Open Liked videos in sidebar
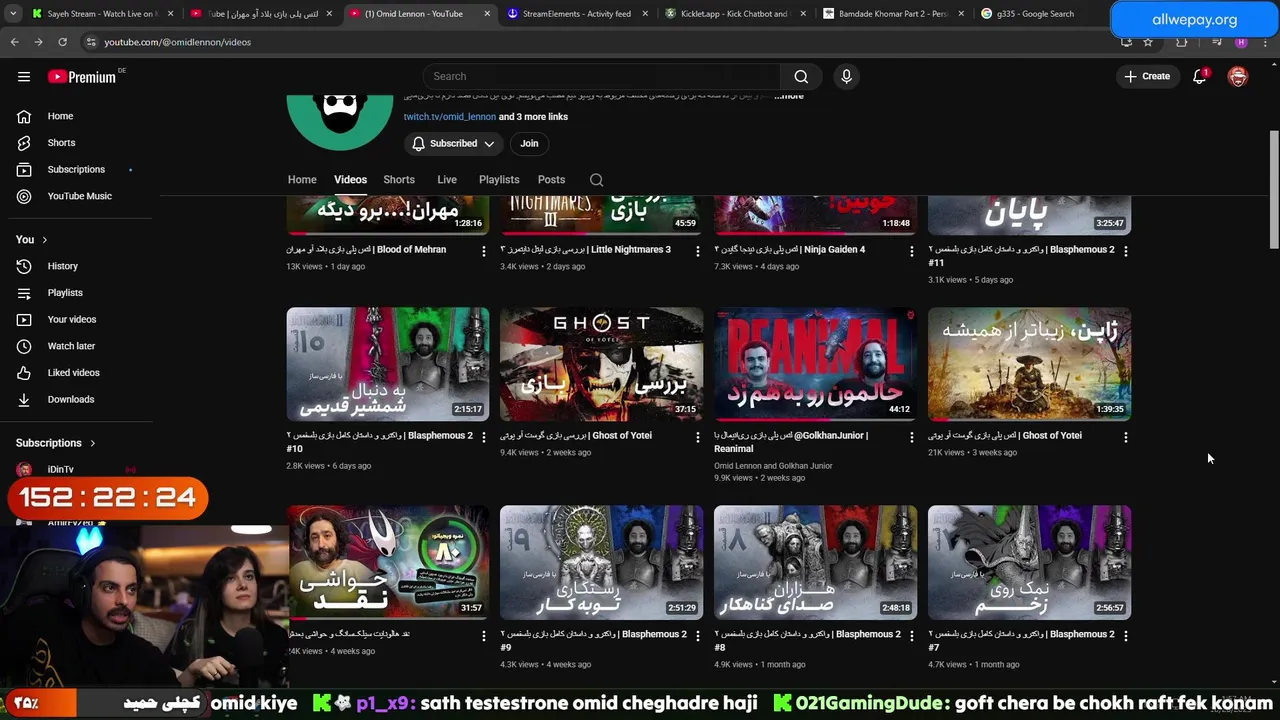 (x=73, y=372)
